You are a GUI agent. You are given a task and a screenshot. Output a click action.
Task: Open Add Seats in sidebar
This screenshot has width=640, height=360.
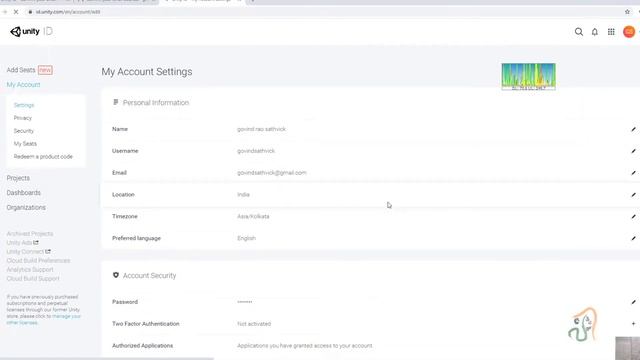(x=21, y=70)
